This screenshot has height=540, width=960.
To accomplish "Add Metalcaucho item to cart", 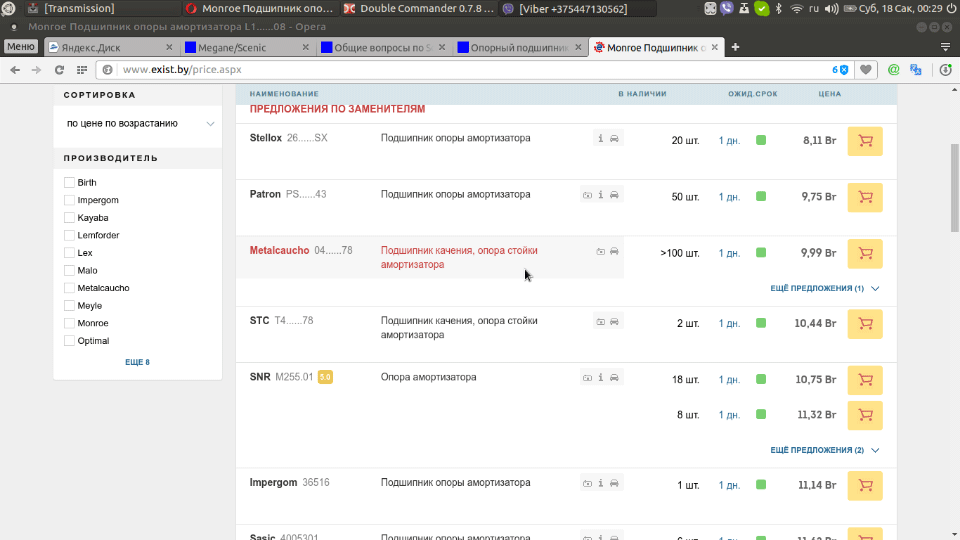I will 865,253.
